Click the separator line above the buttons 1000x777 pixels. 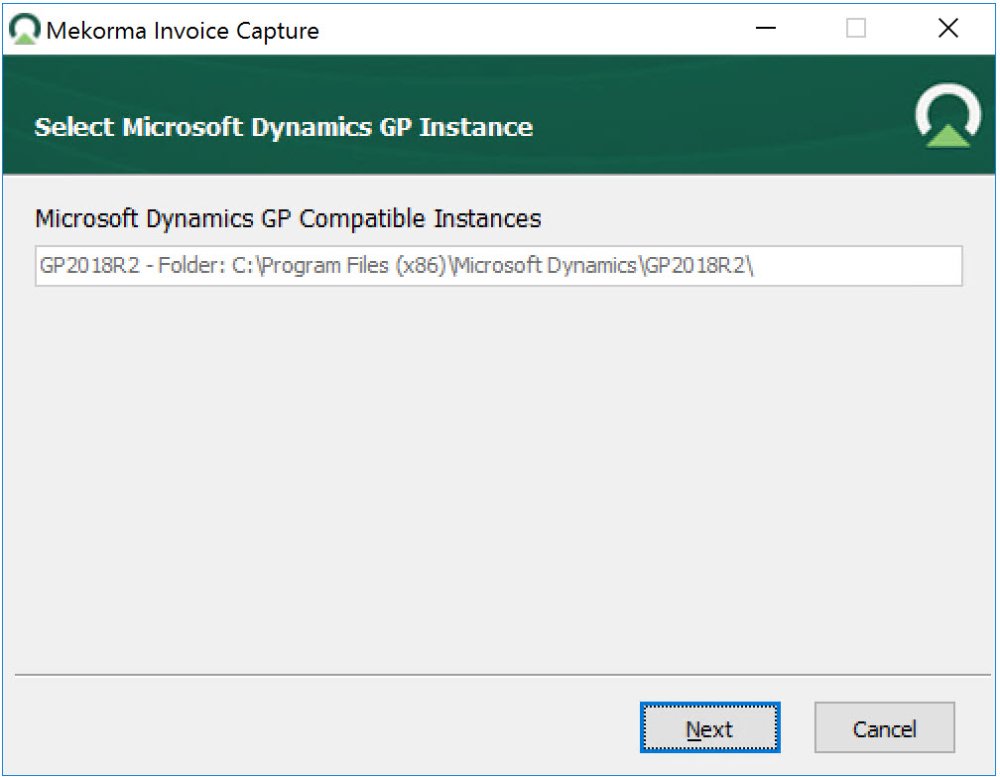pyautogui.click(x=498, y=675)
